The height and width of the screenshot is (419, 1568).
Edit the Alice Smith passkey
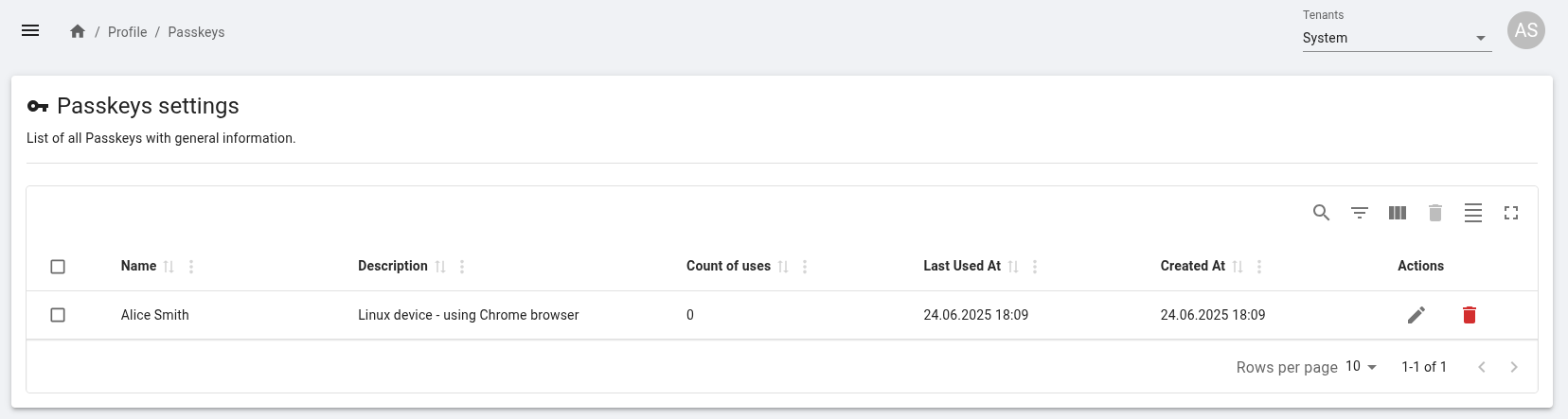pyautogui.click(x=1416, y=315)
